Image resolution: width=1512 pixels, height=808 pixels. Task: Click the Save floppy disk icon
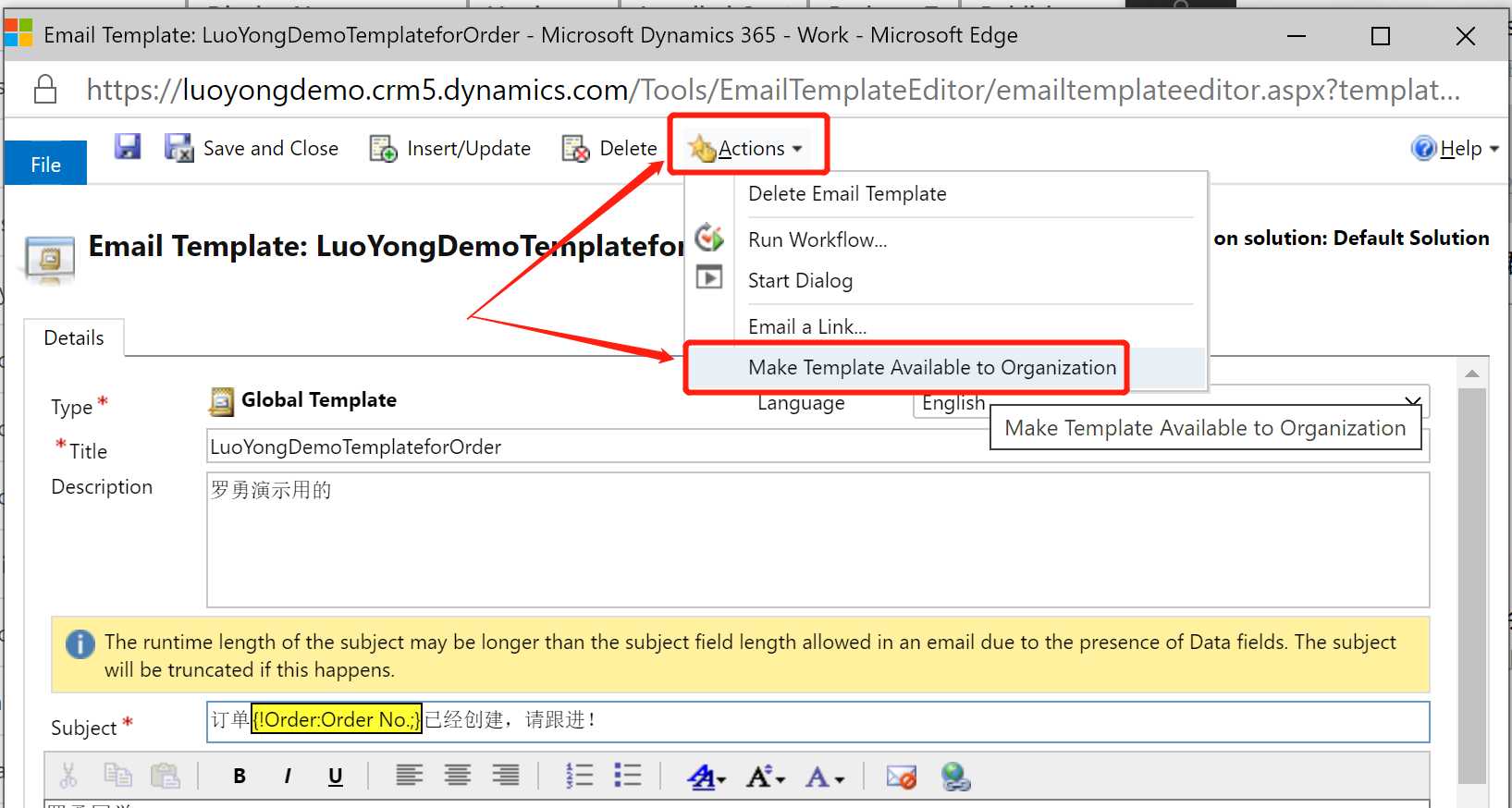point(127,147)
